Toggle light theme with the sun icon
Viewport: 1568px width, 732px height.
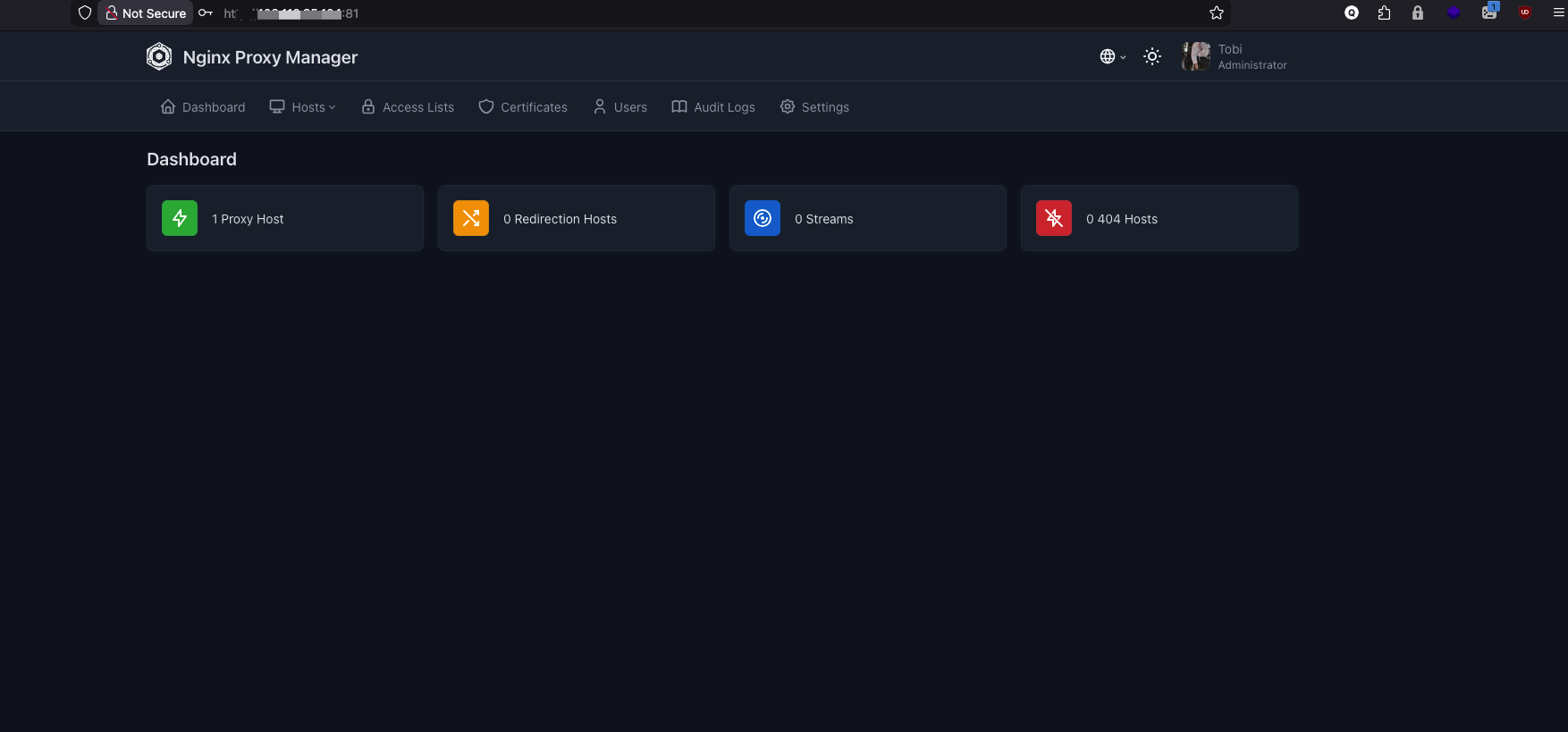[x=1152, y=56]
